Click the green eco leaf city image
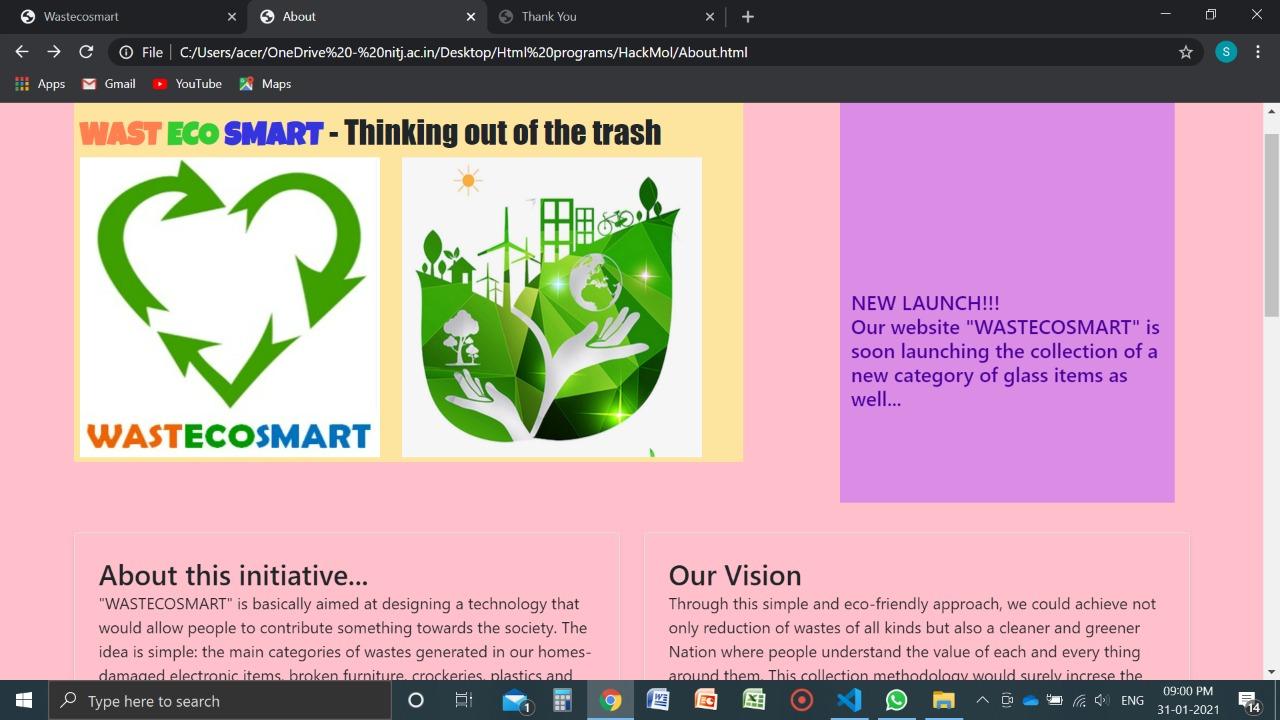The image size is (1280, 720). [552, 307]
